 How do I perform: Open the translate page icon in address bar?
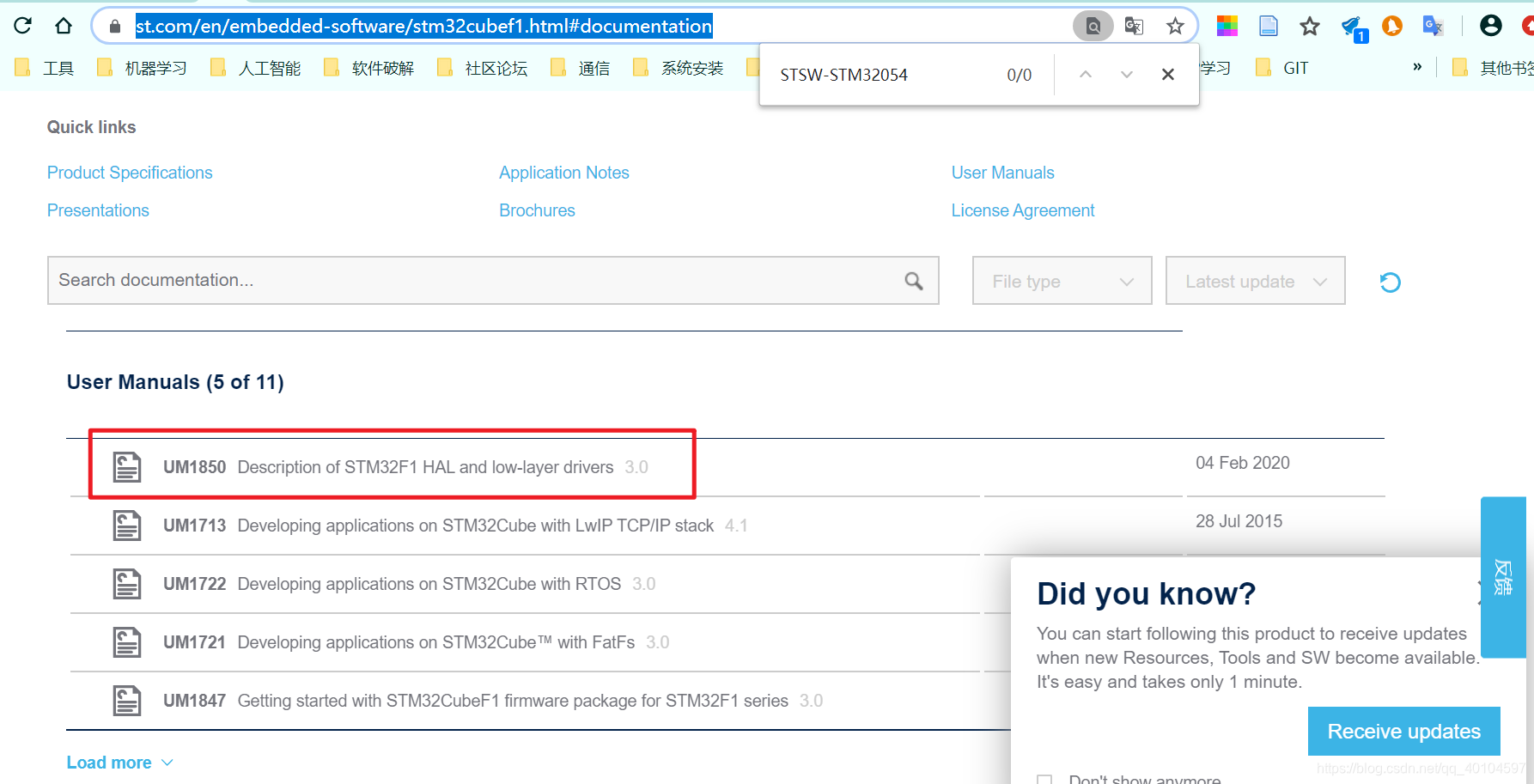tap(1134, 27)
